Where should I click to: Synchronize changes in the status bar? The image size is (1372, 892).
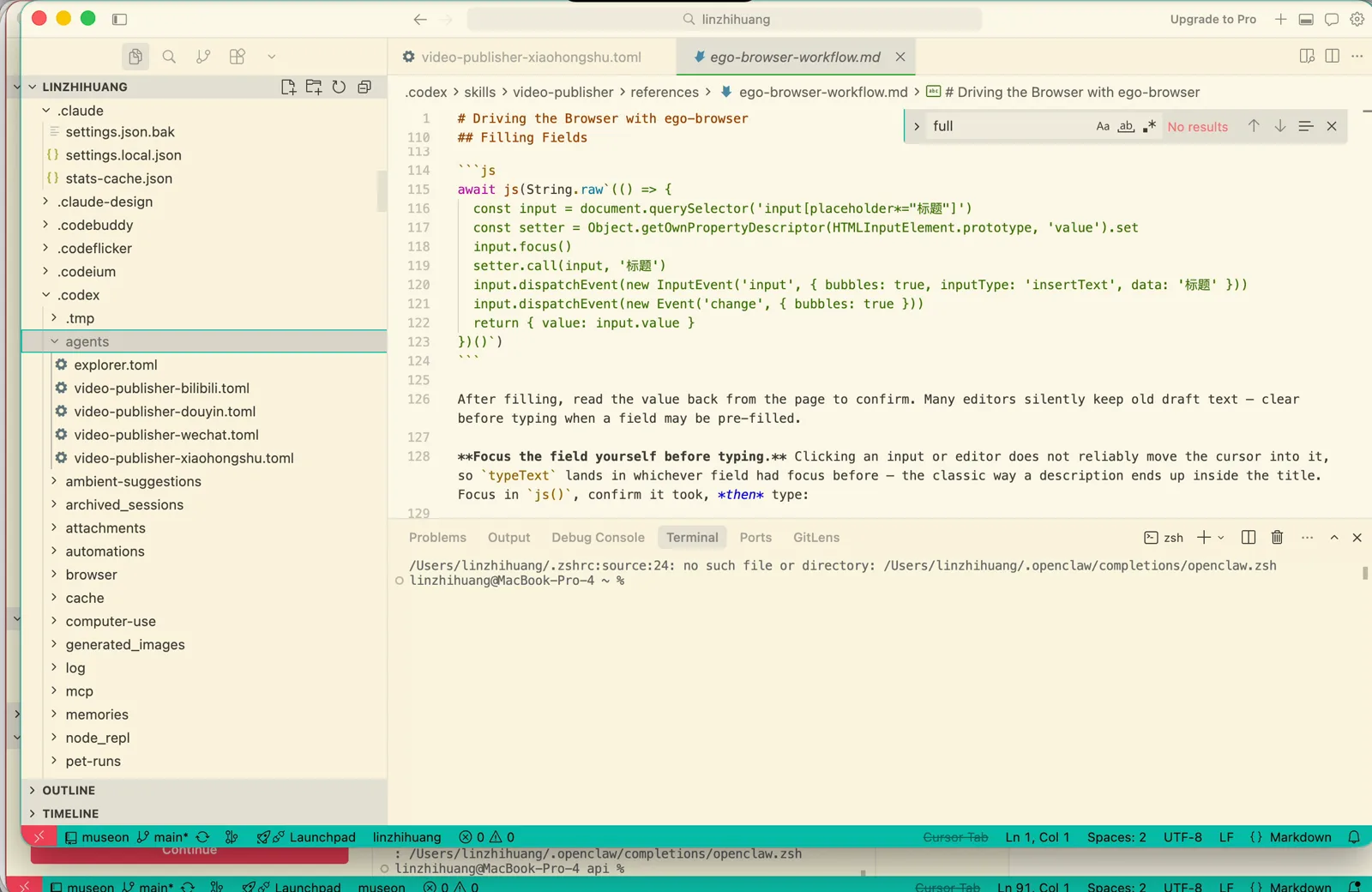point(202,837)
